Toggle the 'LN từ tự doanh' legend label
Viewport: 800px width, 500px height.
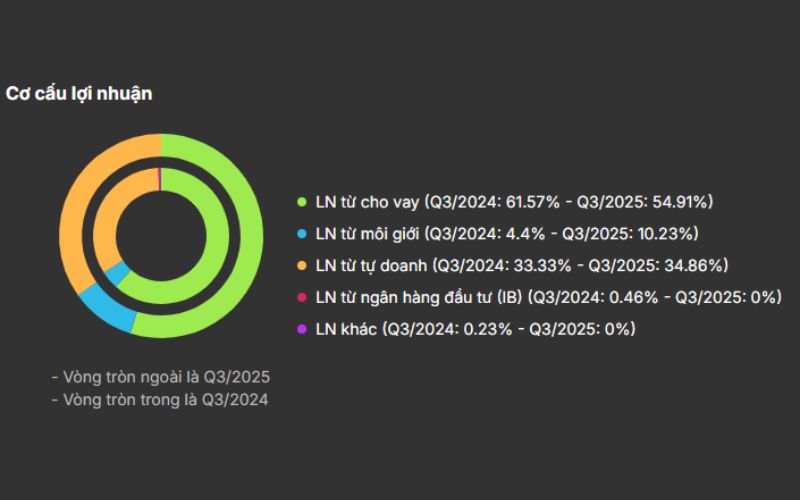(x=521, y=266)
